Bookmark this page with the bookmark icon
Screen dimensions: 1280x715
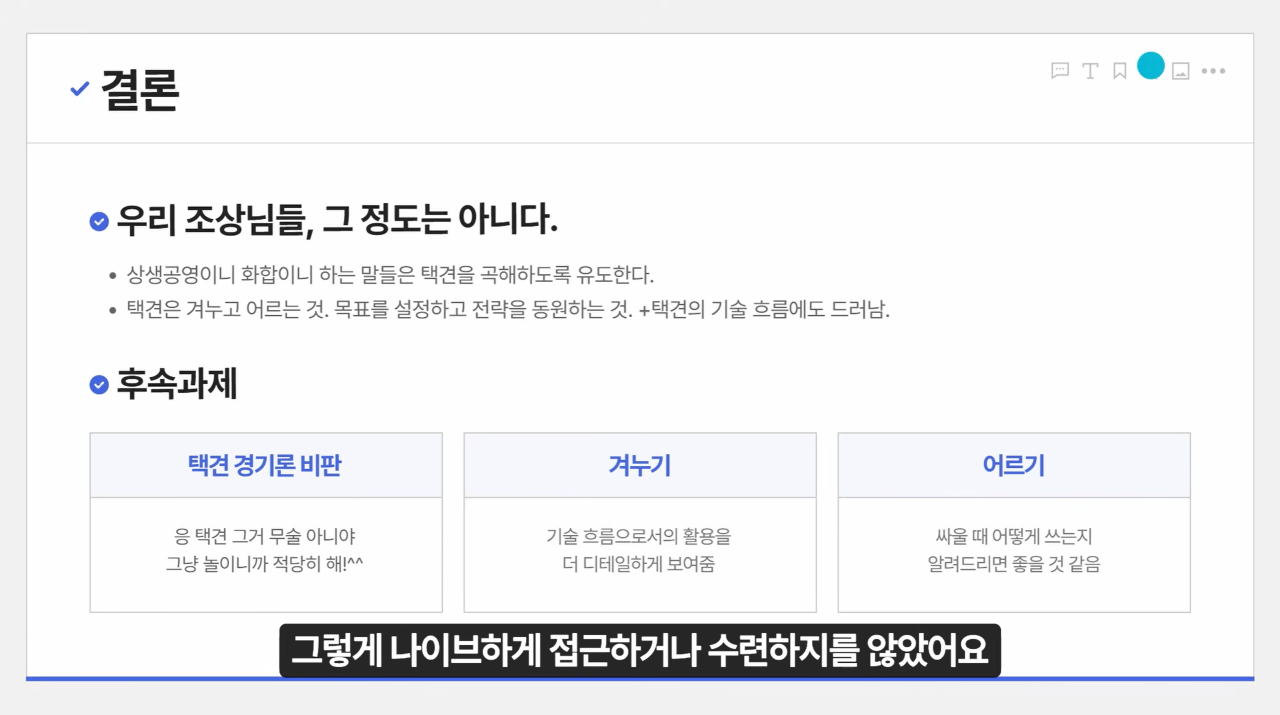click(1120, 71)
